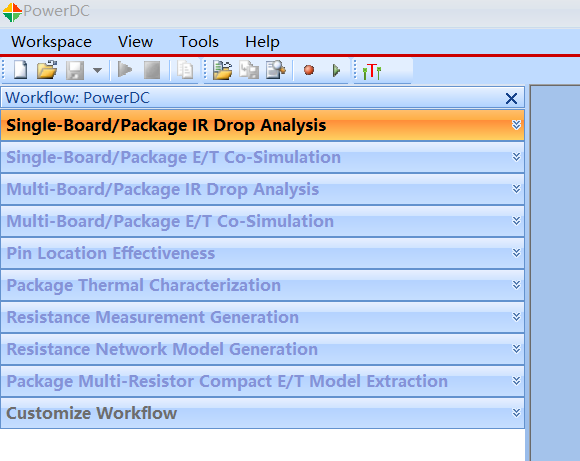The width and height of the screenshot is (580, 461).
Task: Click the PowerDC application logo
Action: (x=12, y=12)
